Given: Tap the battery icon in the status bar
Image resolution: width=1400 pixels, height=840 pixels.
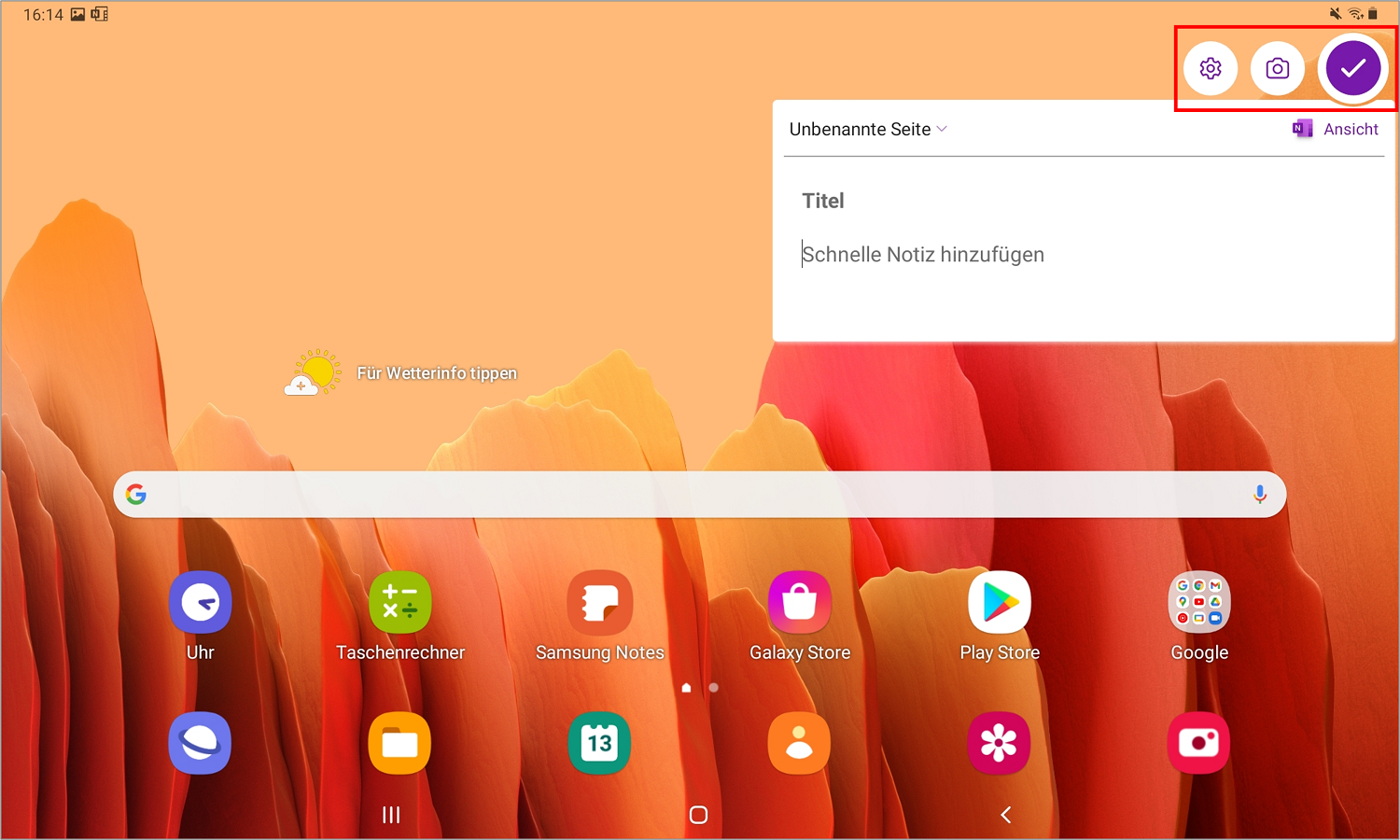Looking at the screenshot, I should [1372, 13].
